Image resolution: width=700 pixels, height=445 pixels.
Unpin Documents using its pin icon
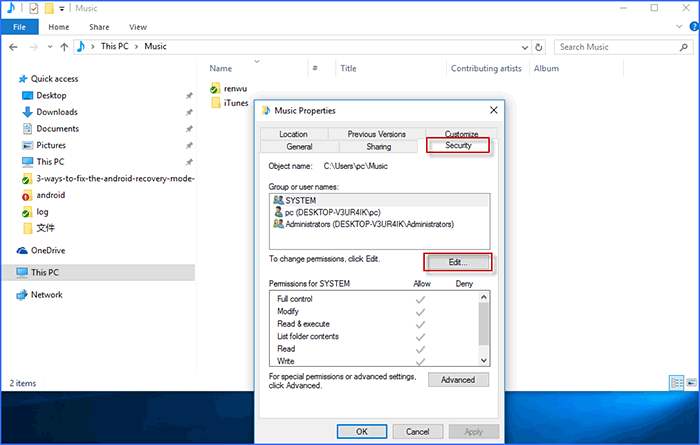tap(189, 129)
